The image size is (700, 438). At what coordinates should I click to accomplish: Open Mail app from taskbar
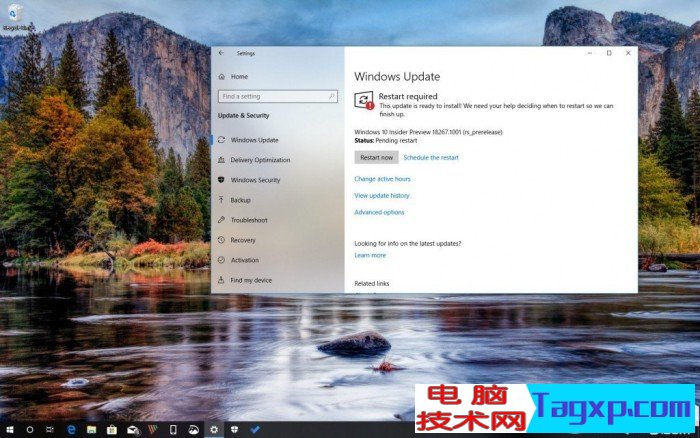133,430
